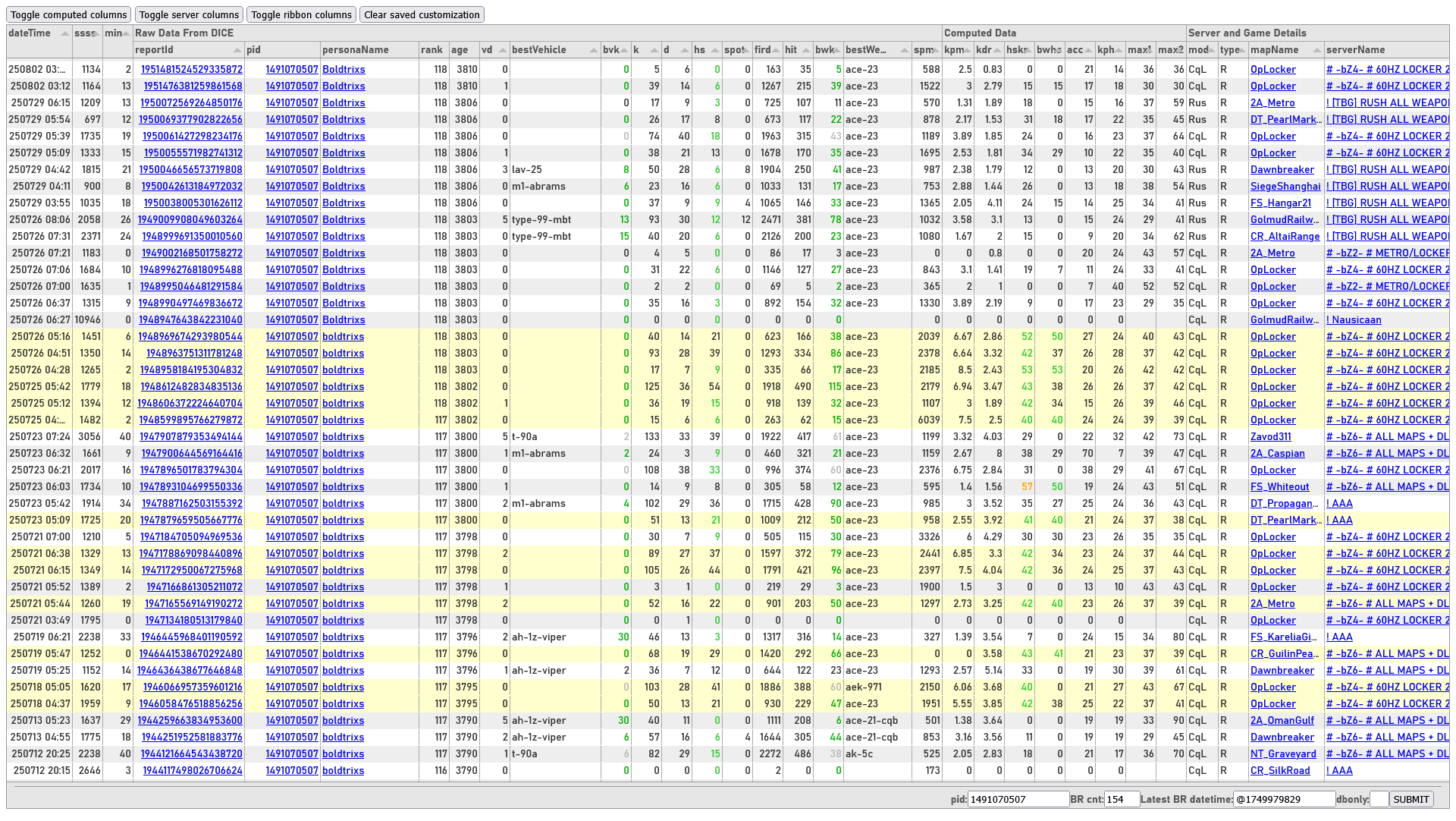Click the sort arrow in type header

(1242, 50)
